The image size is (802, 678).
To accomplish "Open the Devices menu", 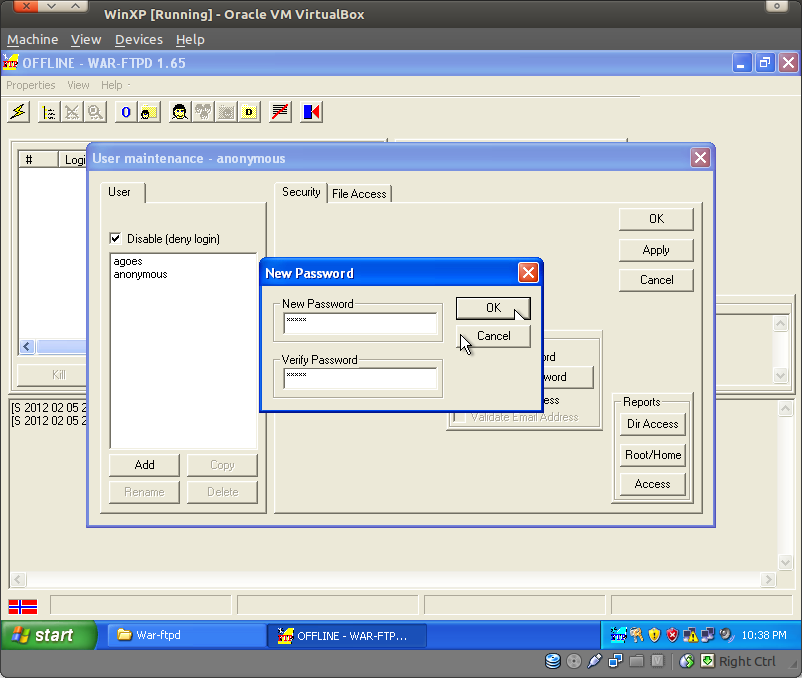I will [x=139, y=39].
